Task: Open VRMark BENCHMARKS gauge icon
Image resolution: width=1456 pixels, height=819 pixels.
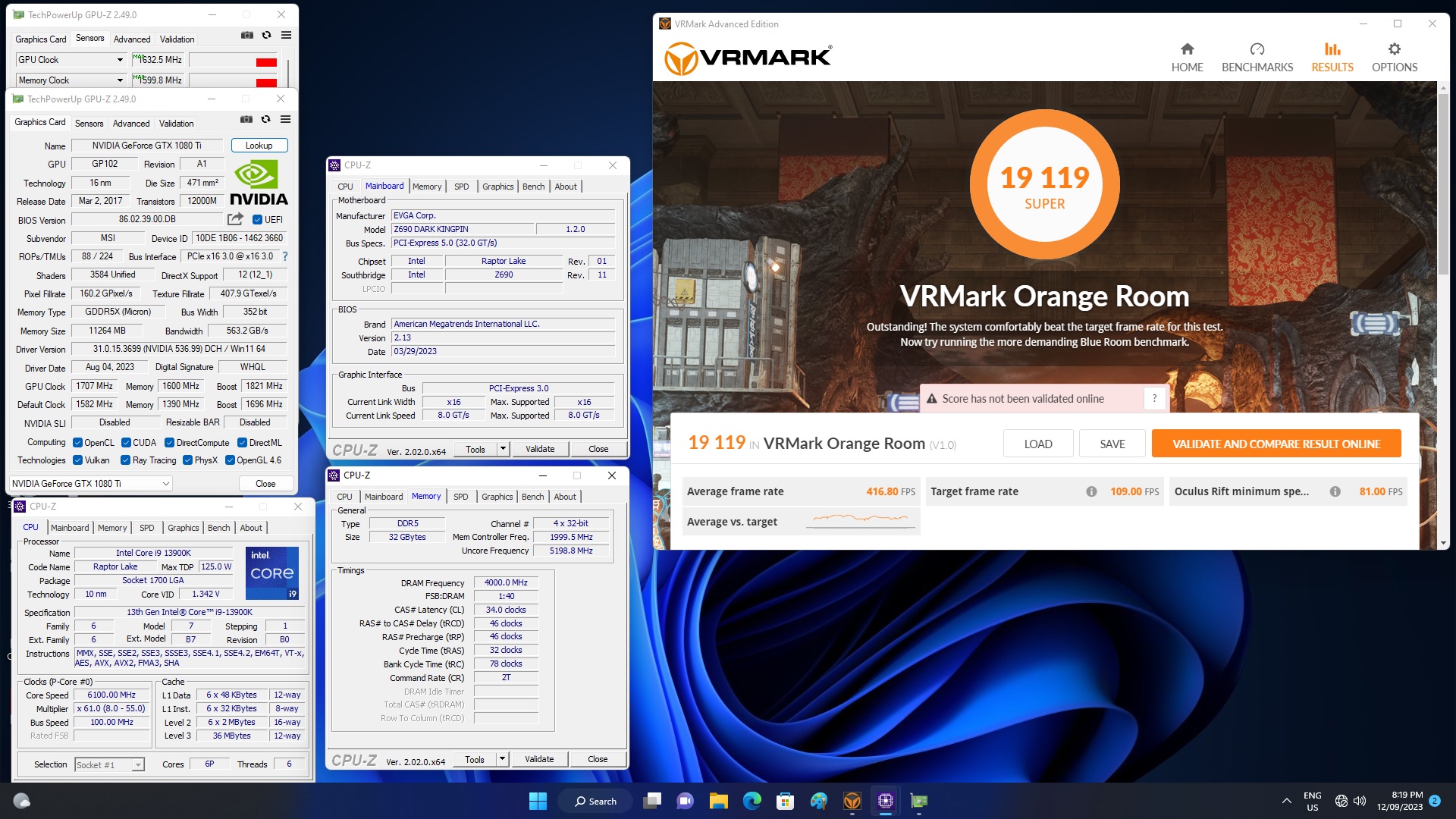Action: click(1257, 49)
